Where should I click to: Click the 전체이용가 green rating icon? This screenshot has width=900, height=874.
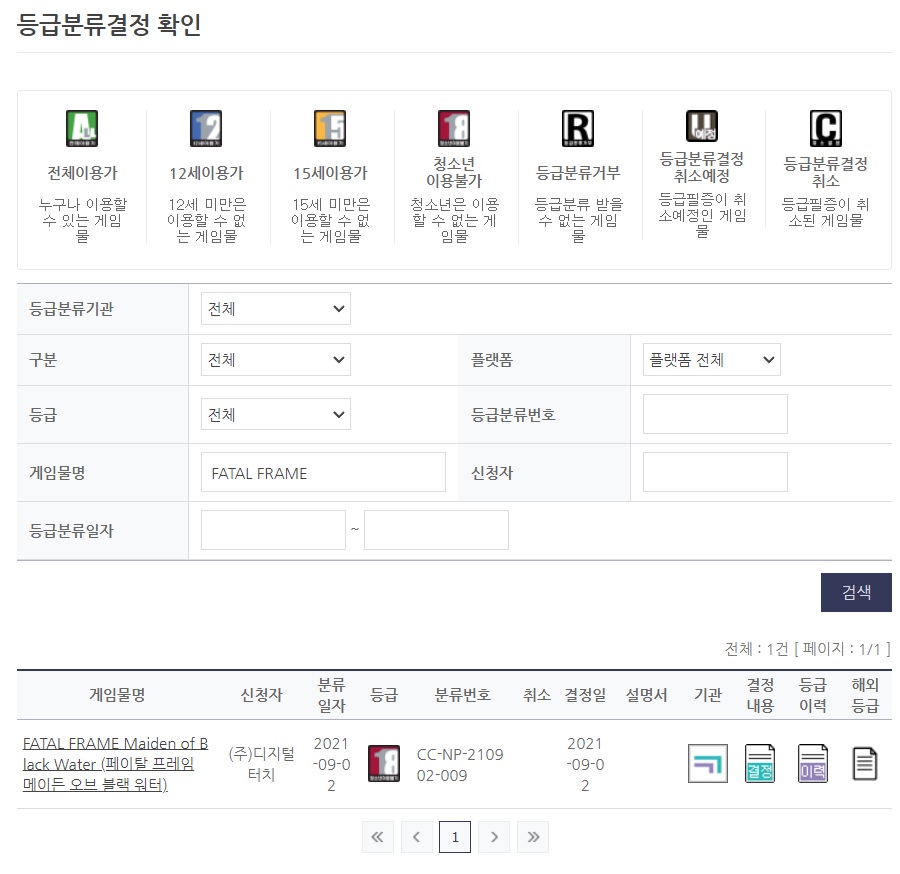click(82, 128)
